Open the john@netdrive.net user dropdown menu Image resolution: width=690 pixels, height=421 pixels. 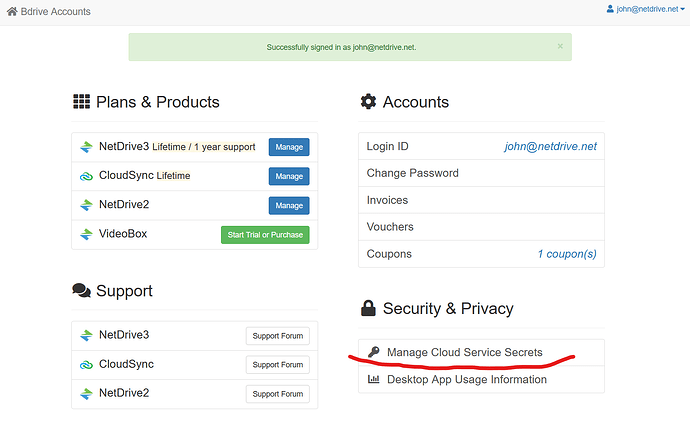pos(645,10)
